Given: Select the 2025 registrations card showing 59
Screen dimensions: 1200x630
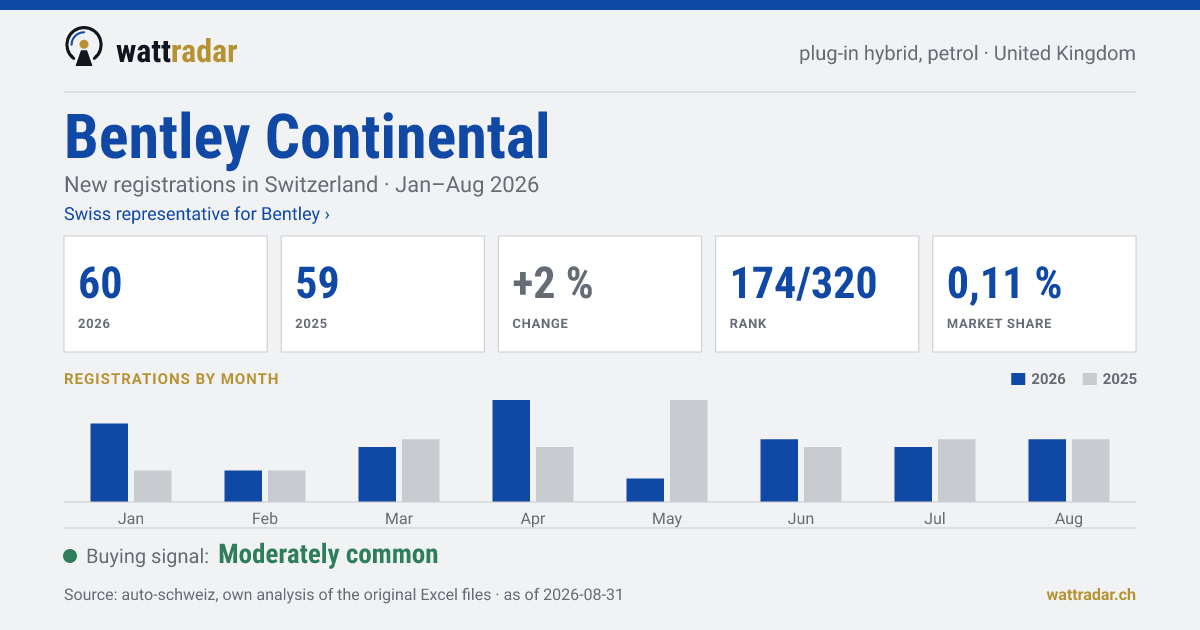Looking at the screenshot, I should tap(383, 294).
